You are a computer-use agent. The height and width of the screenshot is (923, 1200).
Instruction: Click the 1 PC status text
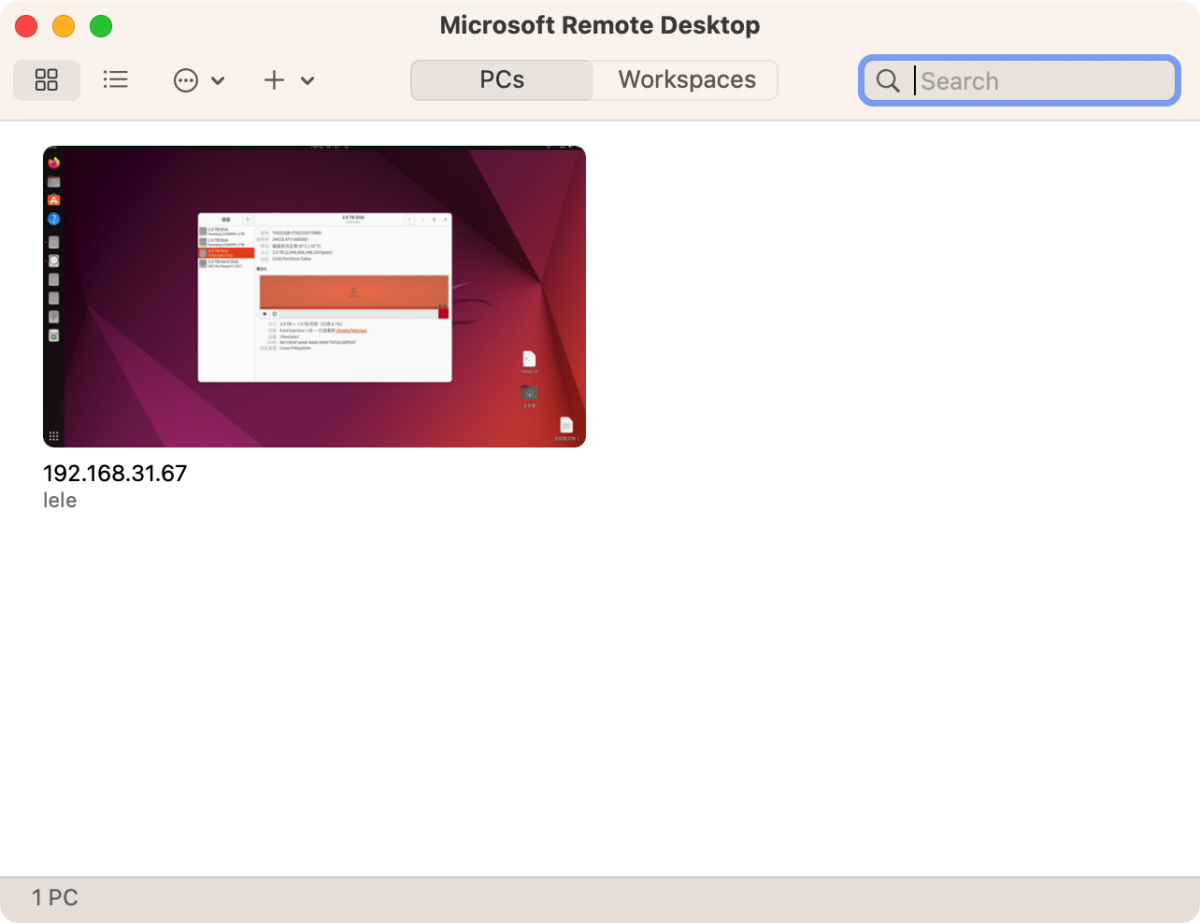pos(55,898)
